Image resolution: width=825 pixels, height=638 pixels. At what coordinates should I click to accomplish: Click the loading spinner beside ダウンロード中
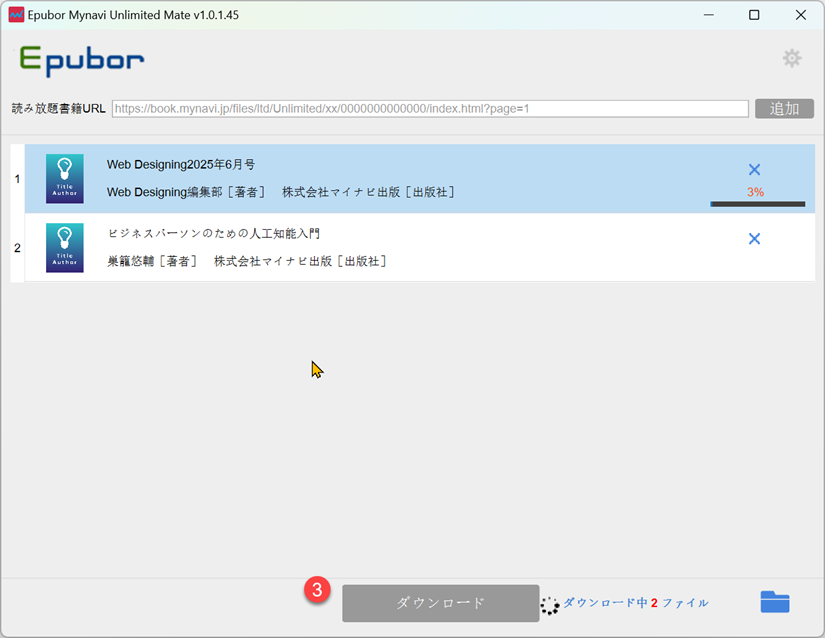(x=550, y=605)
